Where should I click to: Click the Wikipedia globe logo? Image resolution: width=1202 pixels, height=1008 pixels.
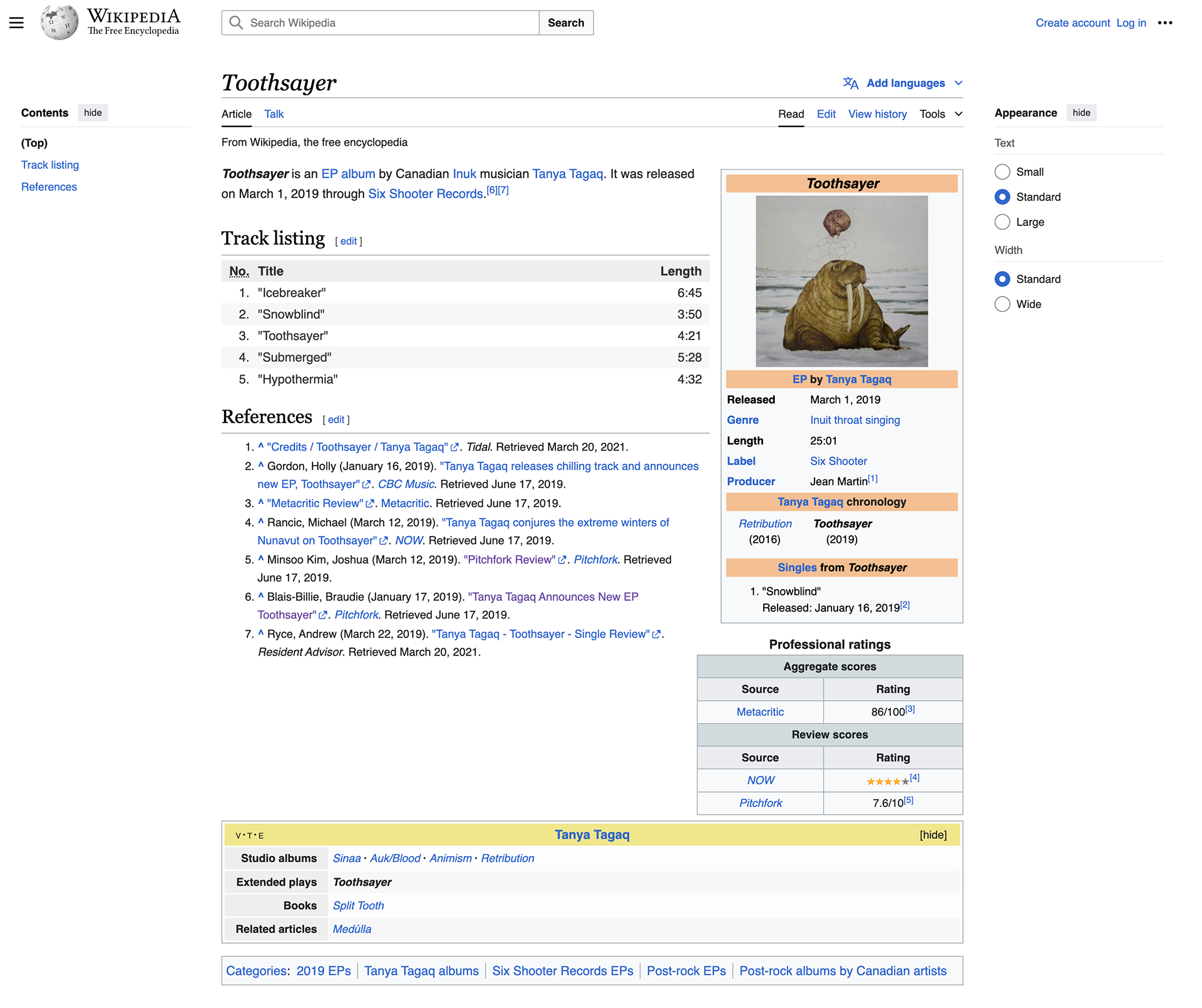tap(59, 23)
